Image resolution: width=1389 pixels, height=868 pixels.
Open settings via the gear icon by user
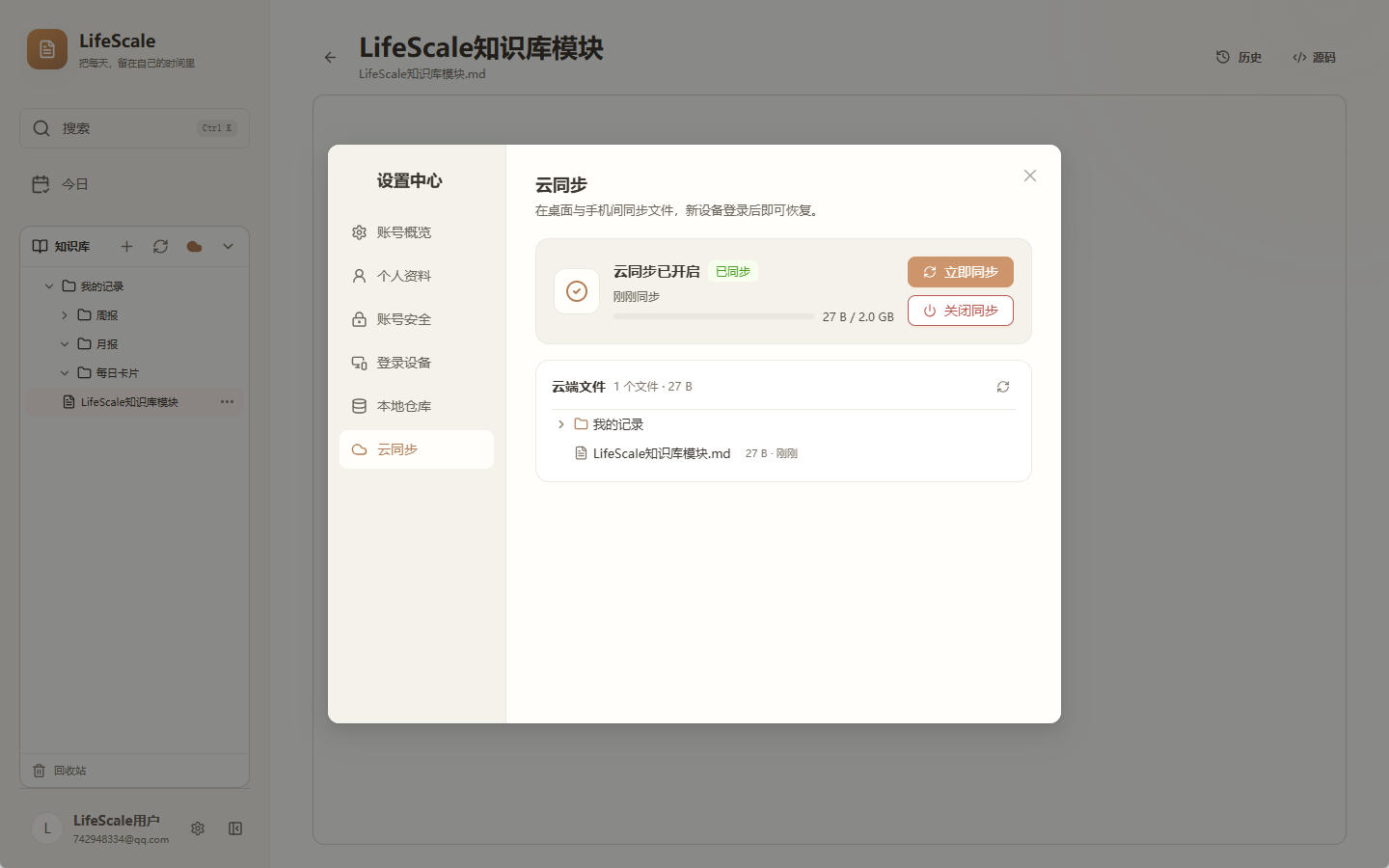(198, 828)
